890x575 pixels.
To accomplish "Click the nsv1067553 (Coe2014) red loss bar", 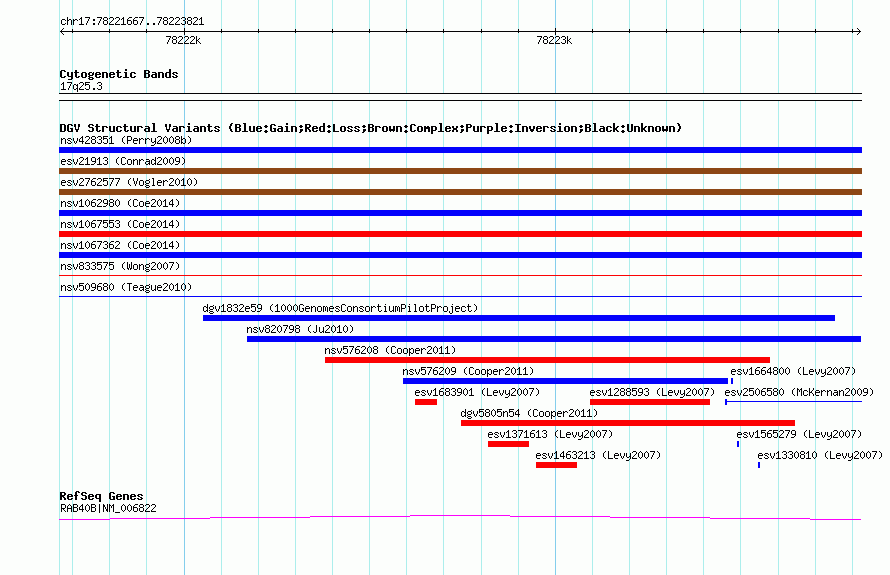I will click(460, 234).
